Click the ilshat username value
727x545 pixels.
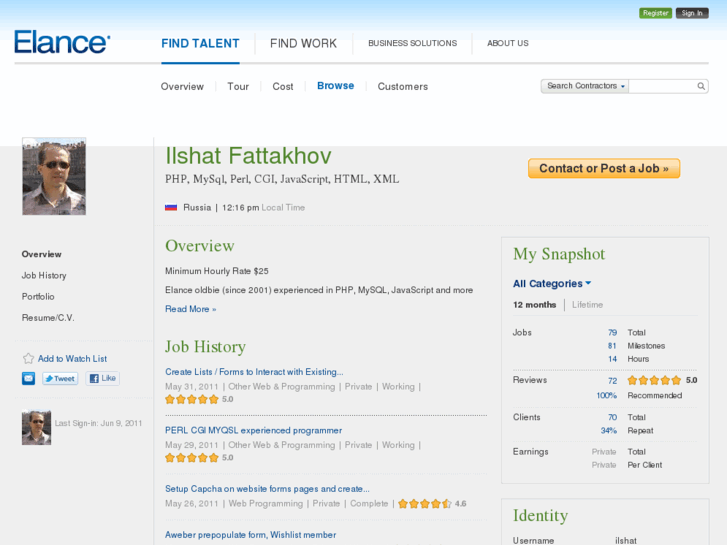625,541
